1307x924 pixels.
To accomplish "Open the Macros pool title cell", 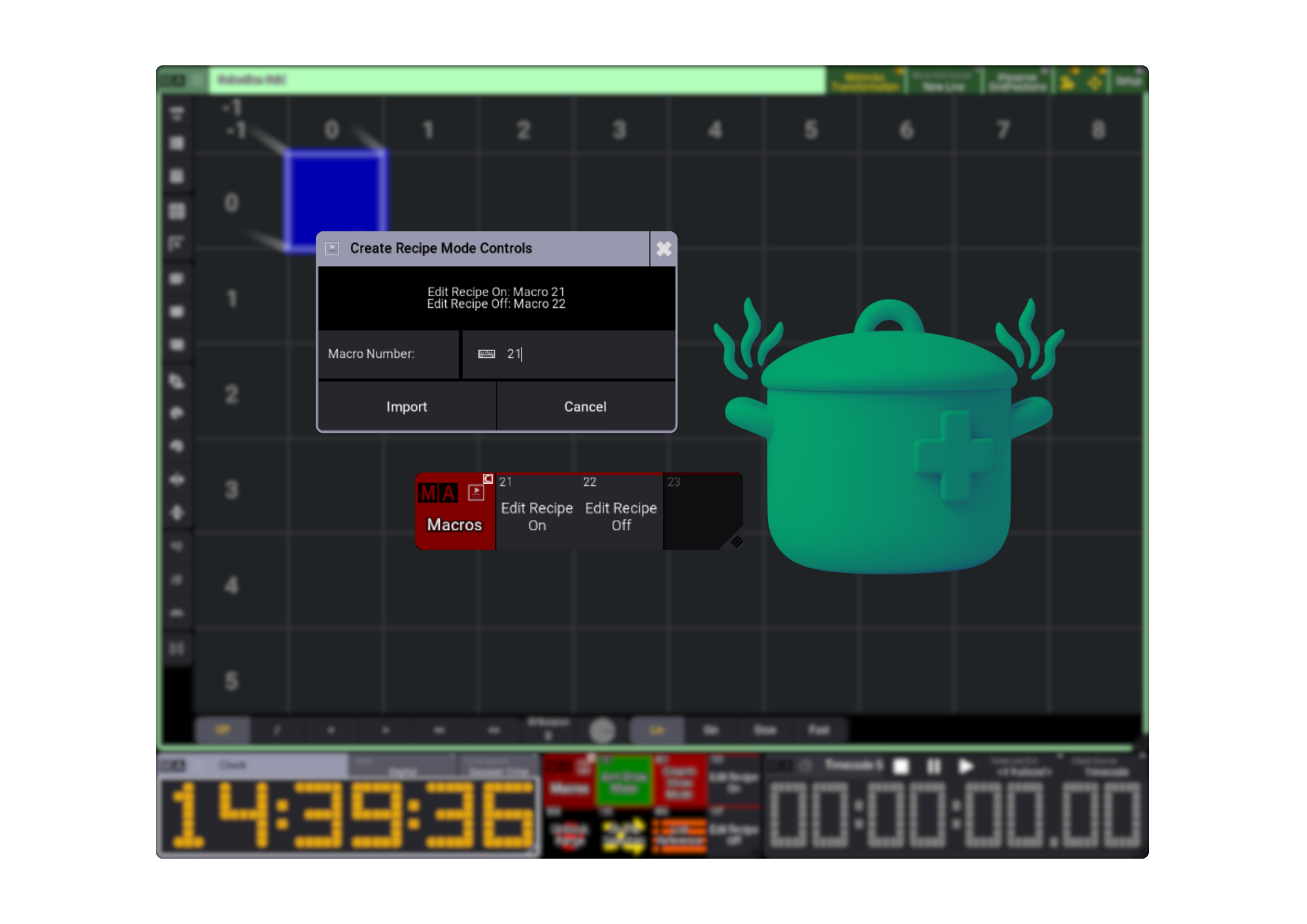I will (455, 511).
